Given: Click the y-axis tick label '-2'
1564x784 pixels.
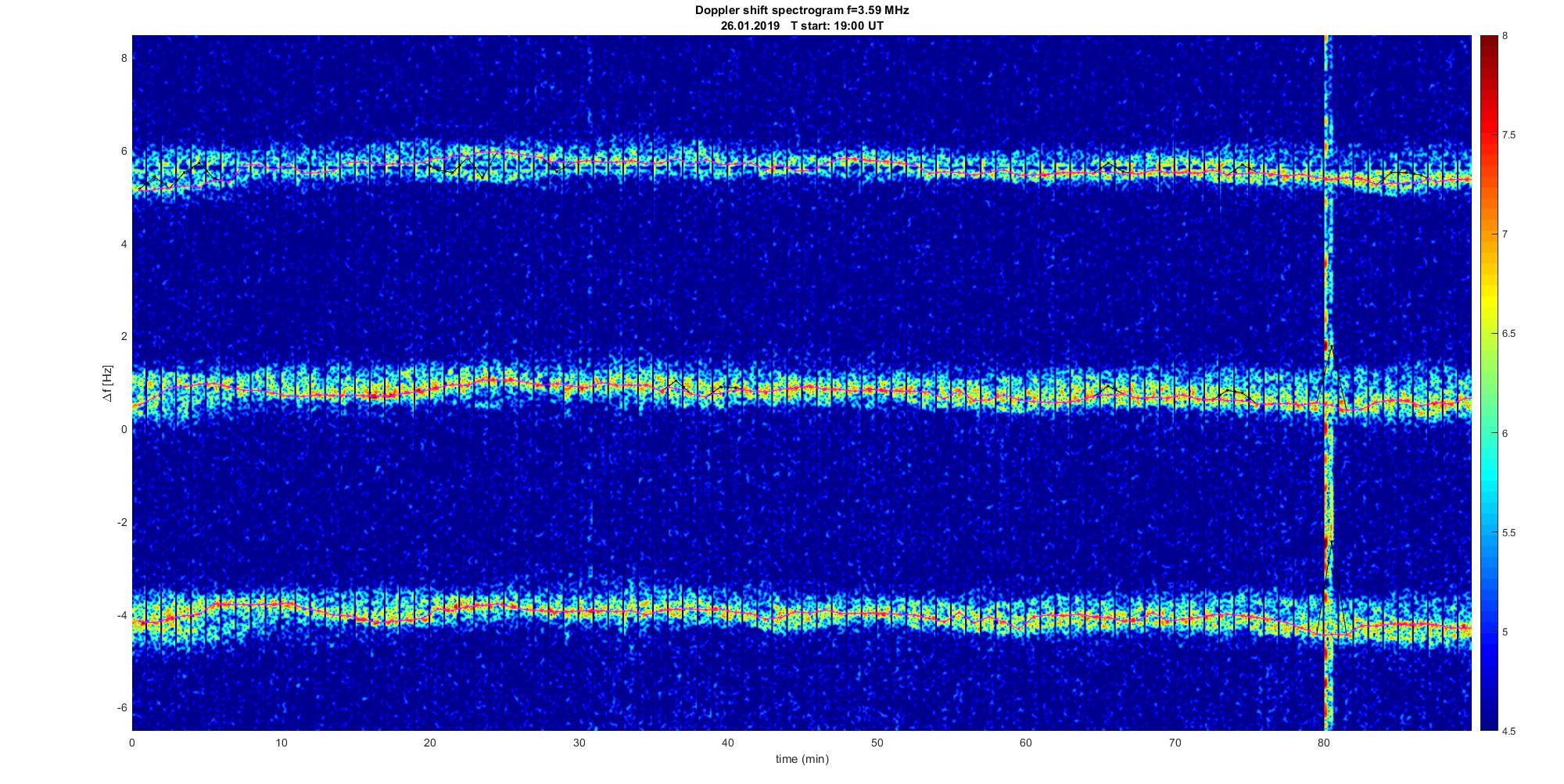Looking at the screenshot, I should (x=123, y=522).
